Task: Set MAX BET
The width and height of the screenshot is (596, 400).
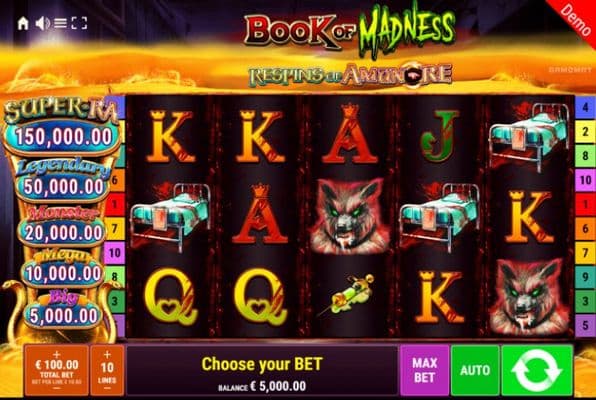Action: coord(425,370)
